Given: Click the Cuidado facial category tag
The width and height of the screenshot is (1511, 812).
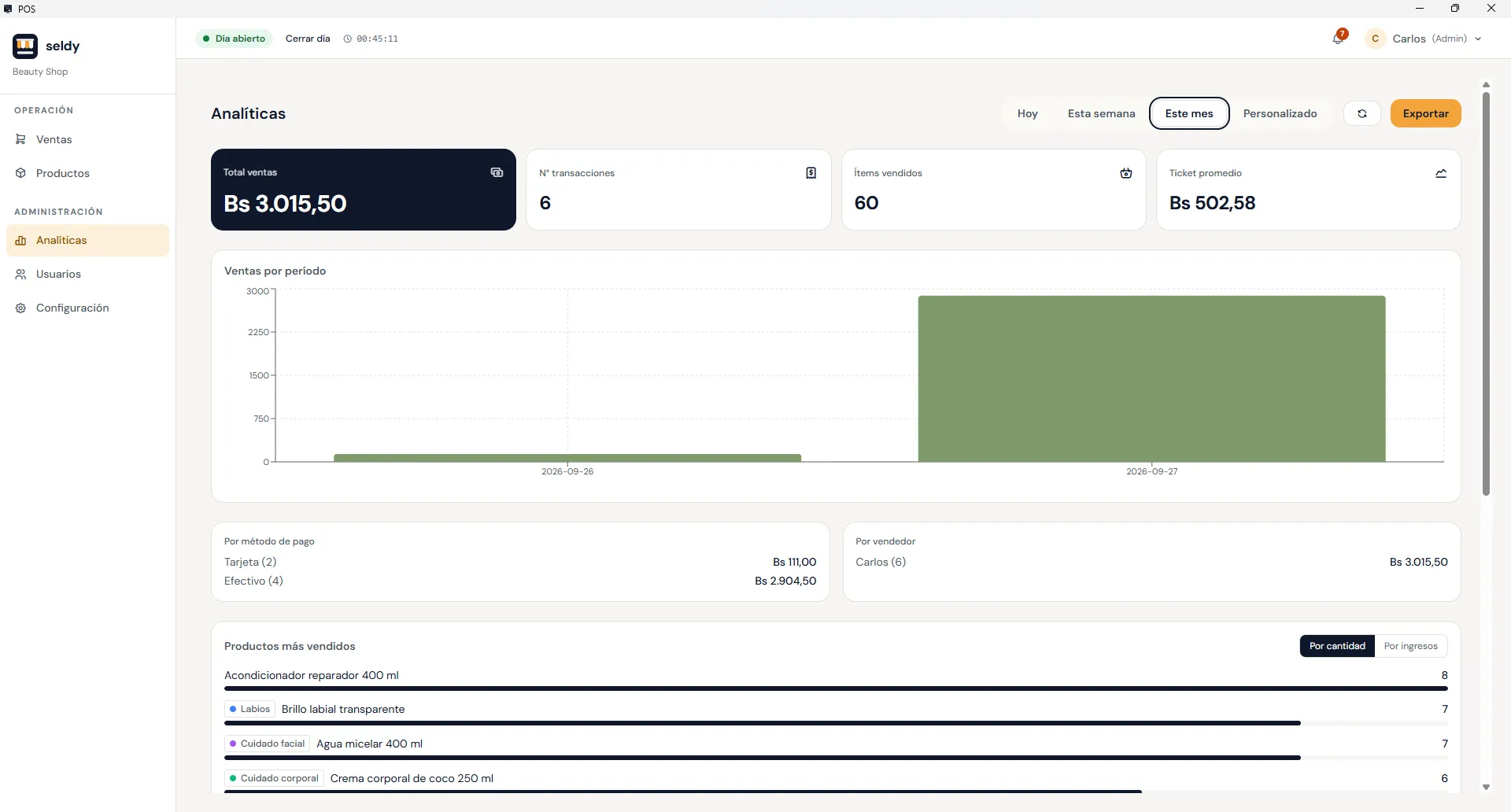Looking at the screenshot, I should click(267, 744).
